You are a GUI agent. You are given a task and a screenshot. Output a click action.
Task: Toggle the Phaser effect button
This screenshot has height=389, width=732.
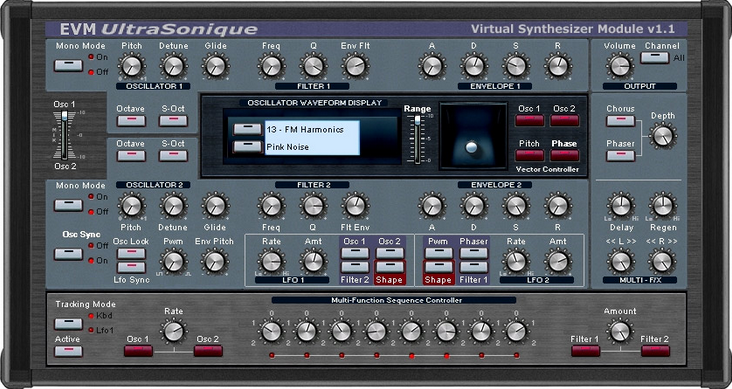pos(620,156)
